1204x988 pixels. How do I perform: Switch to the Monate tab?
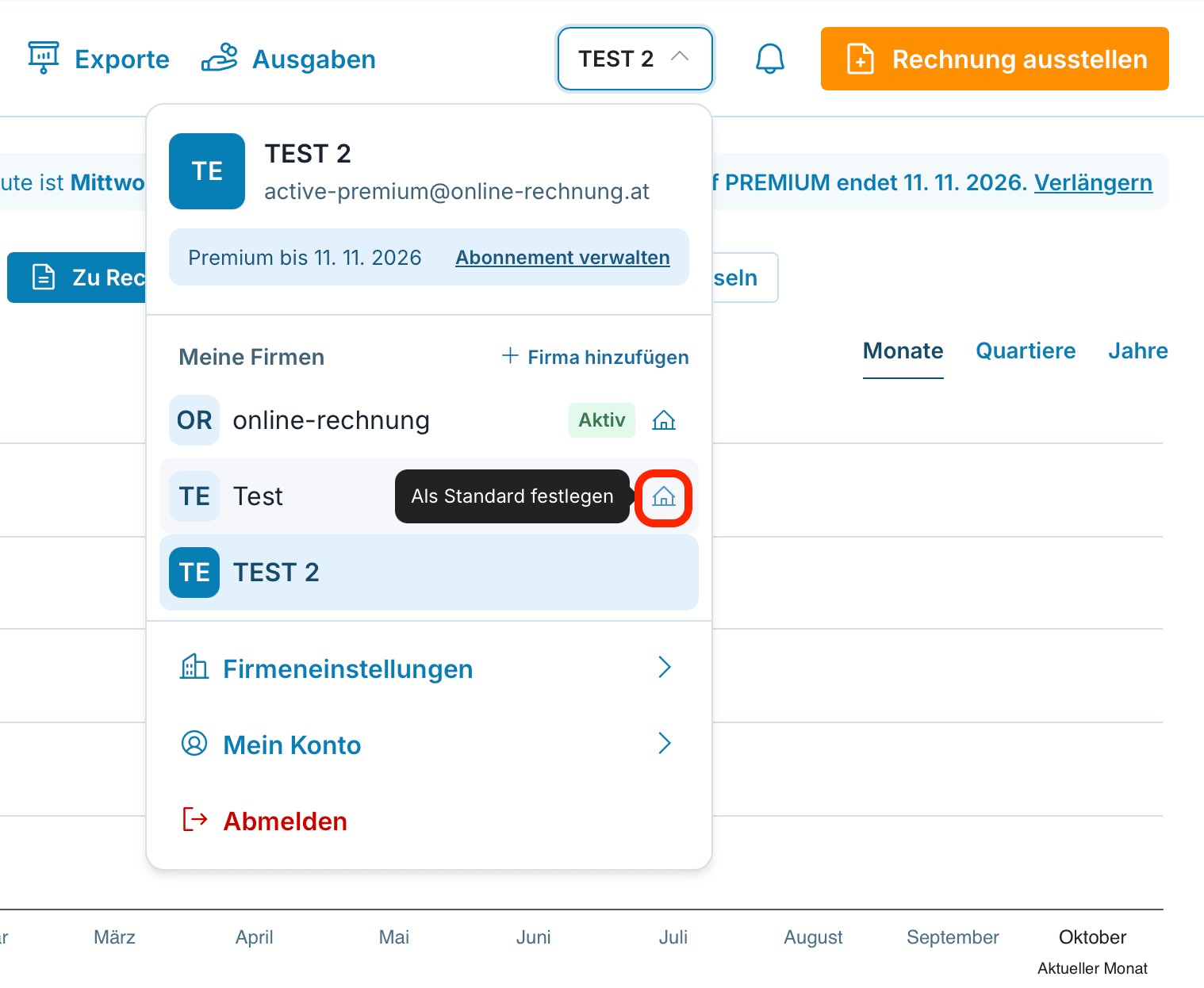point(903,351)
